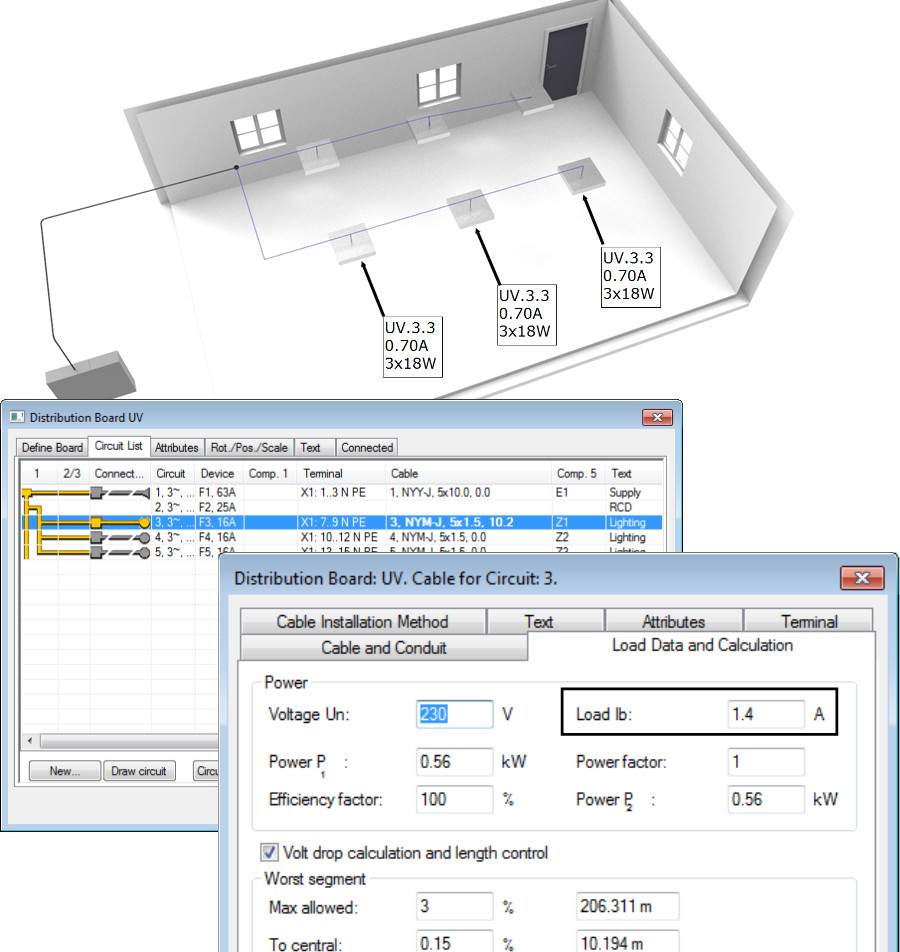
Task: Select circuit 4 row with cable NYM-J
Action: pos(340,537)
